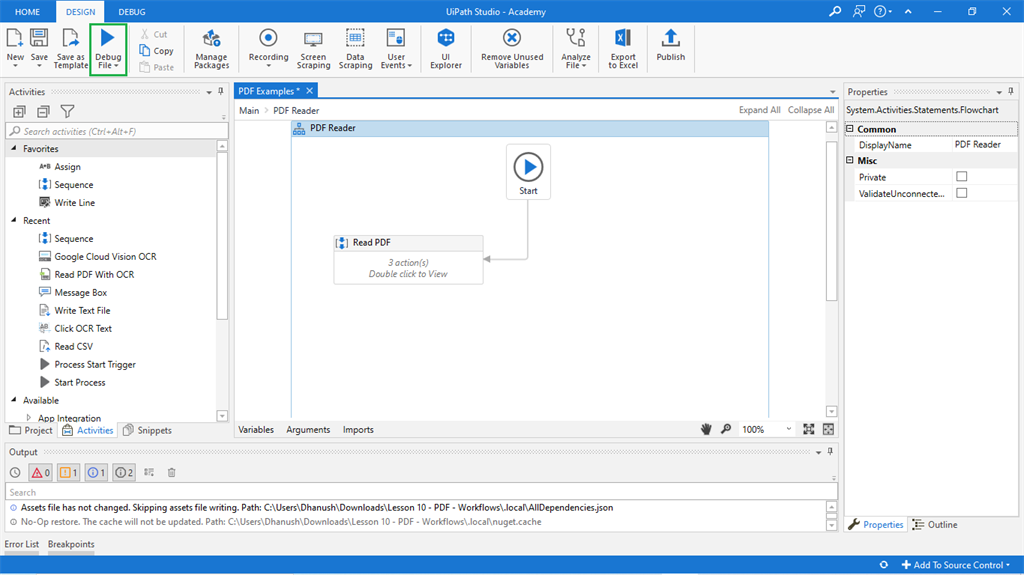Collapse the Available group
The height and width of the screenshot is (575, 1024).
[x=14, y=400]
